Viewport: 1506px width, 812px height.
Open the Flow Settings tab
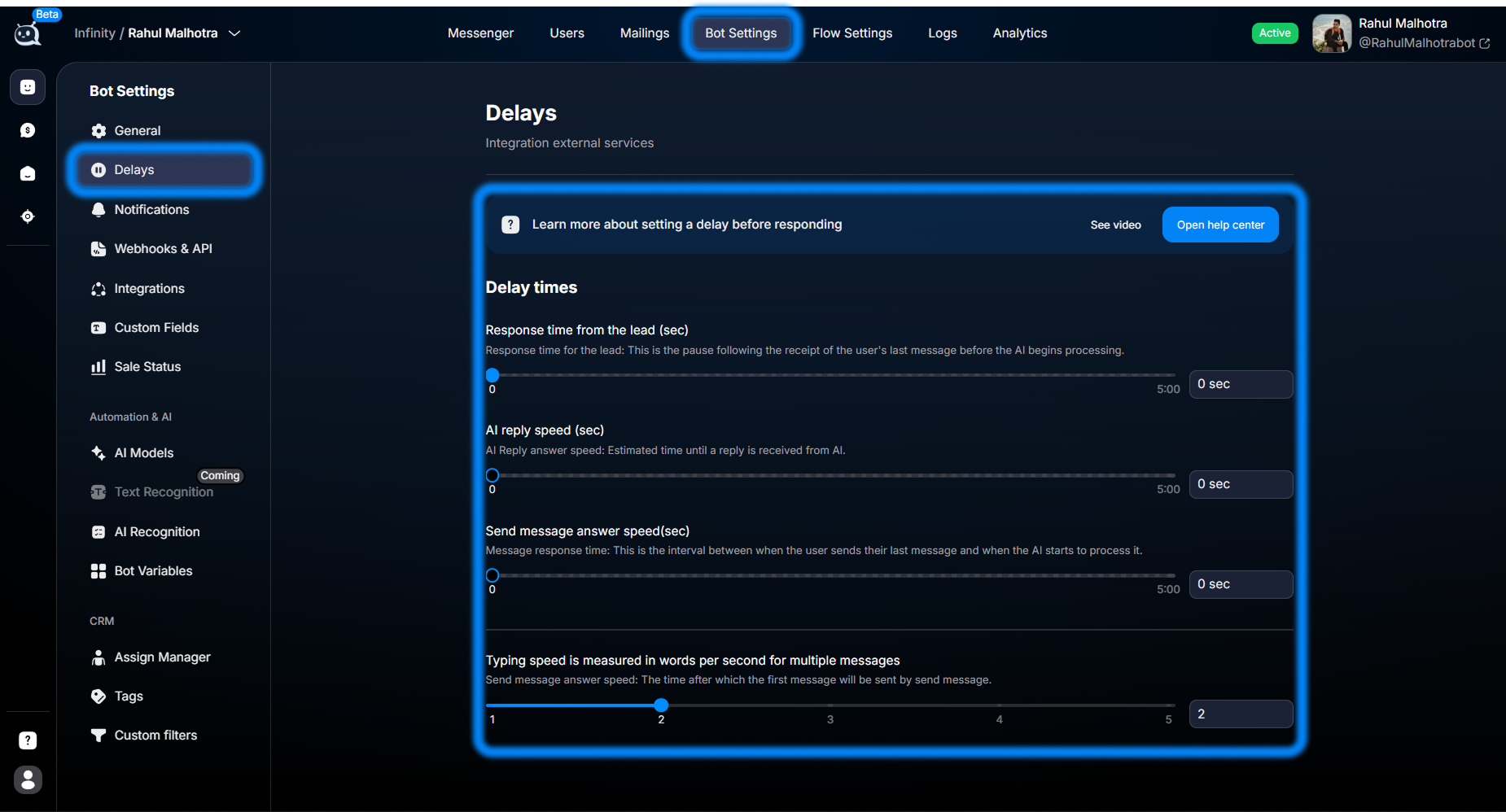coord(852,33)
